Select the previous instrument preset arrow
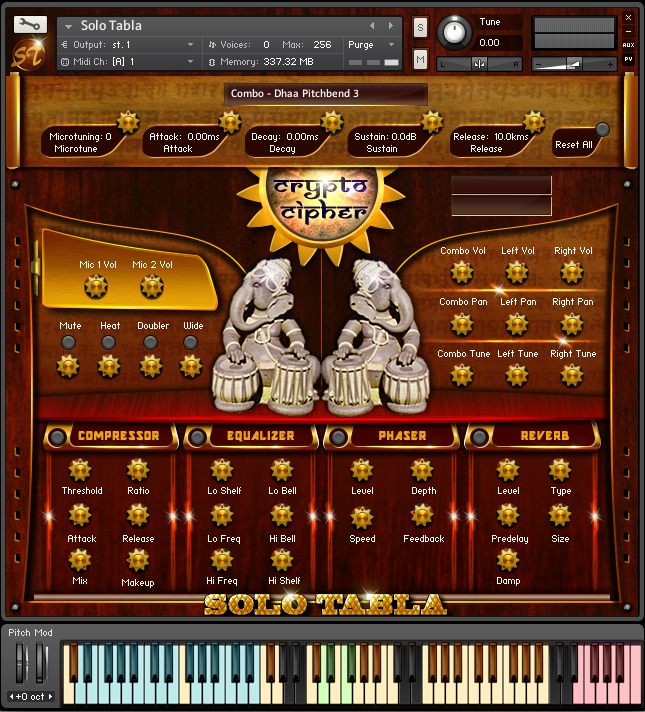 click(x=372, y=26)
